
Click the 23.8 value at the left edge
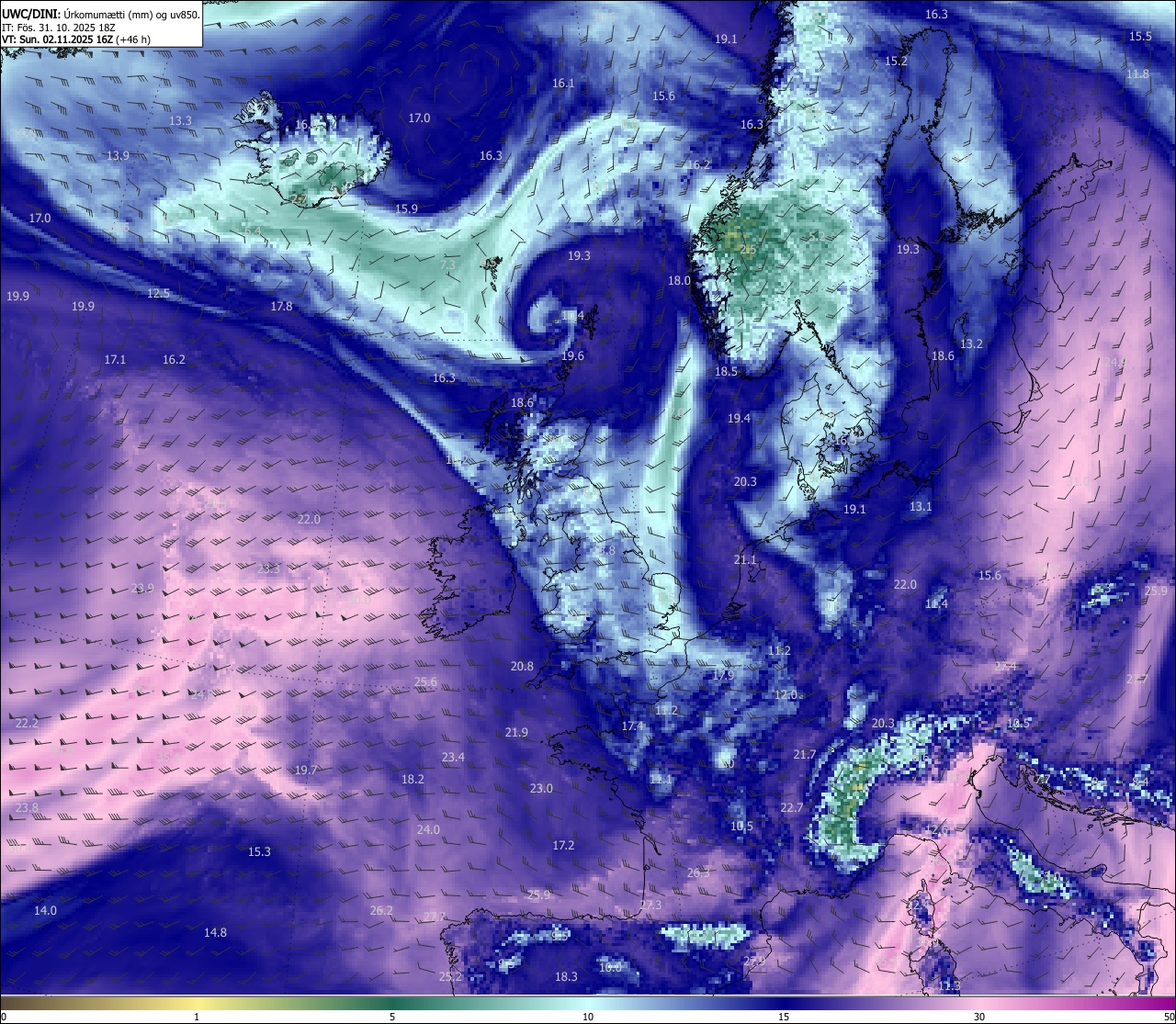(27, 807)
